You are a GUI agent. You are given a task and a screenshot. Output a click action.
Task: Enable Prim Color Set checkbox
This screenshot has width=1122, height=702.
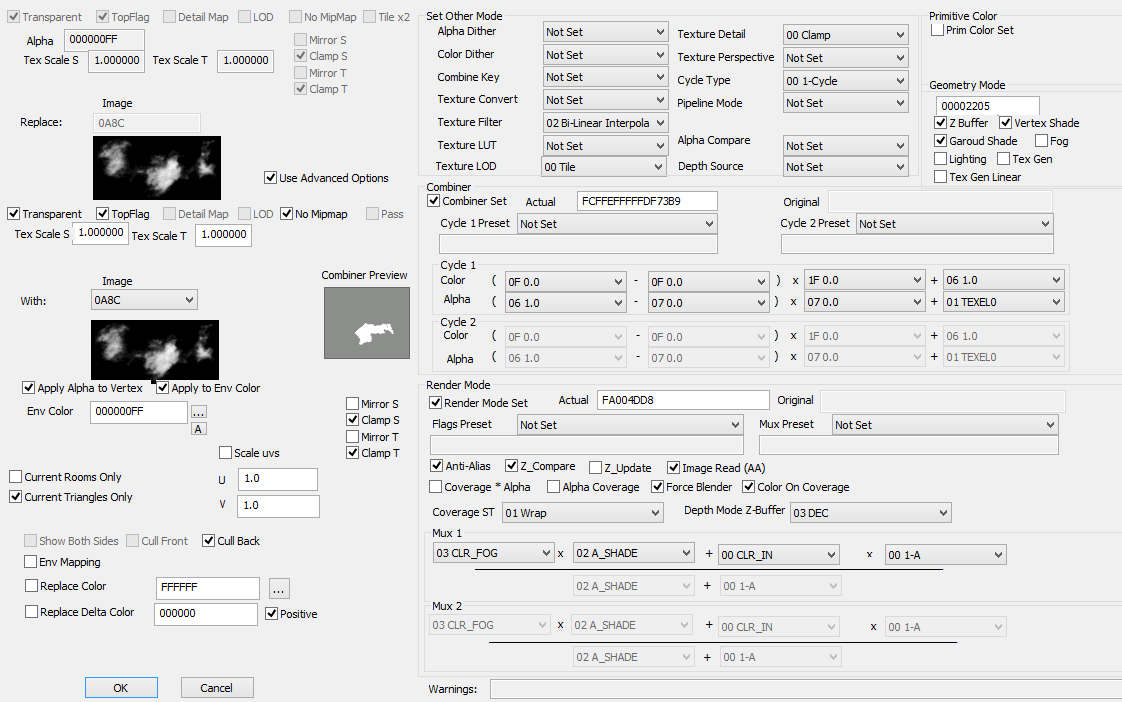pyautogui.click(x=937, y=29)
